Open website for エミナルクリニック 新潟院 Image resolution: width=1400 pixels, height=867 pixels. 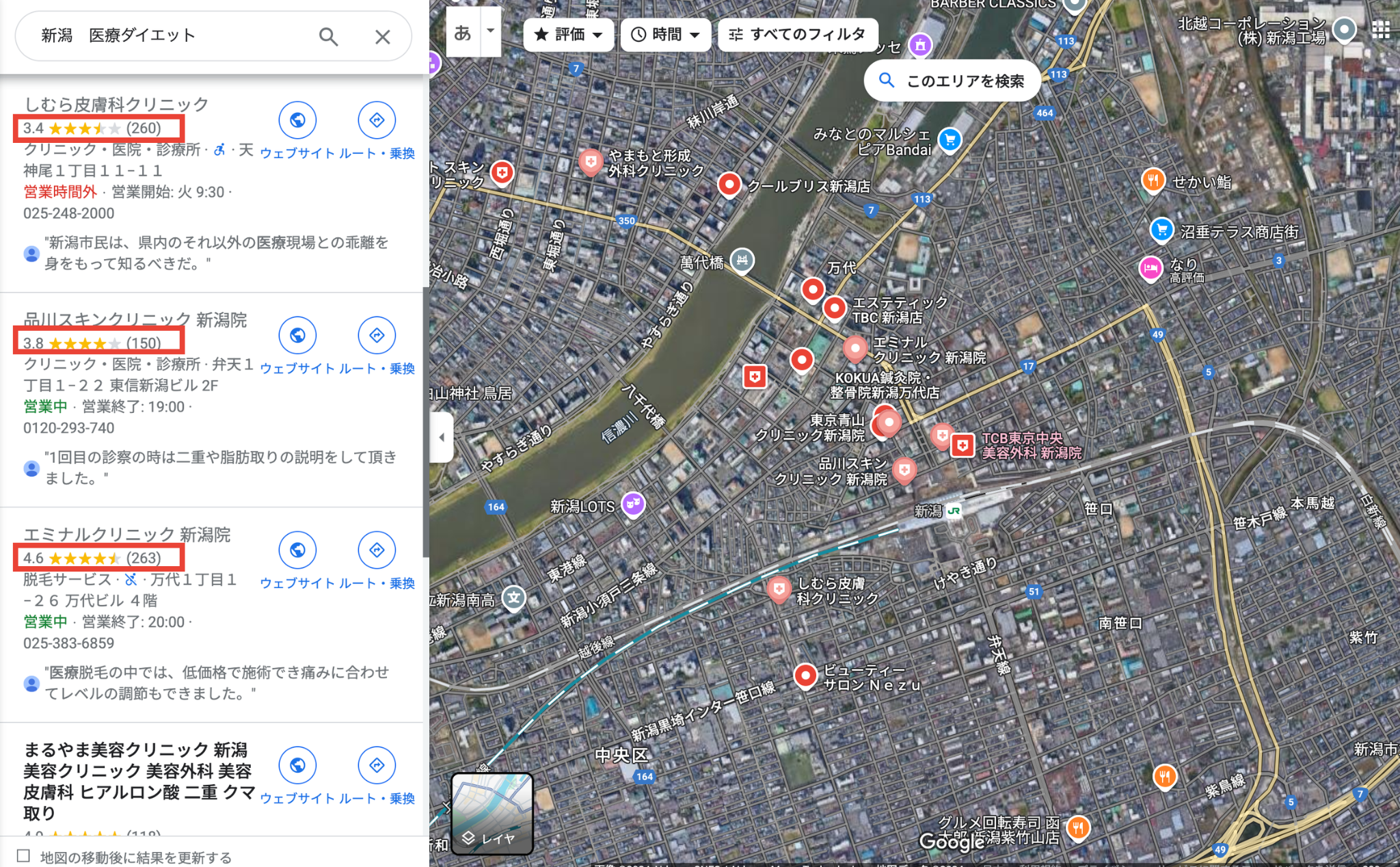[297, 550]
